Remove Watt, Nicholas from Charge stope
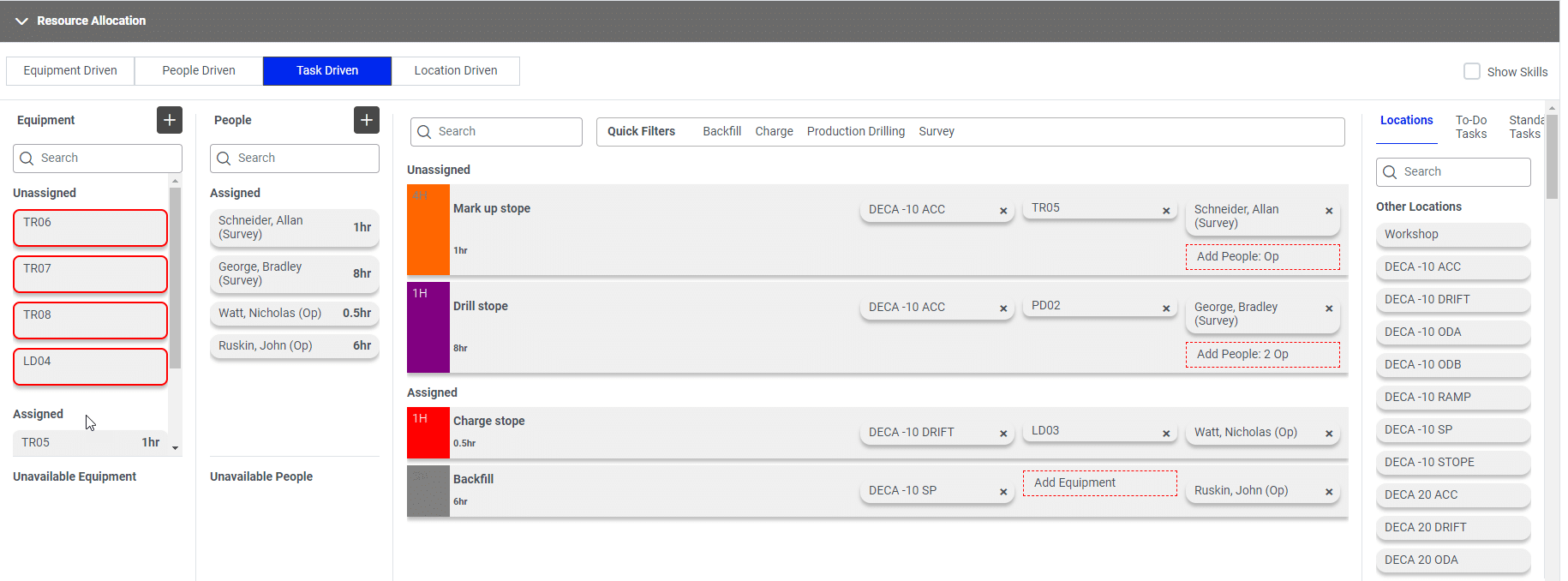Image resolution: width=1568 pixels, height=581 pixels. coord(1328,434)
